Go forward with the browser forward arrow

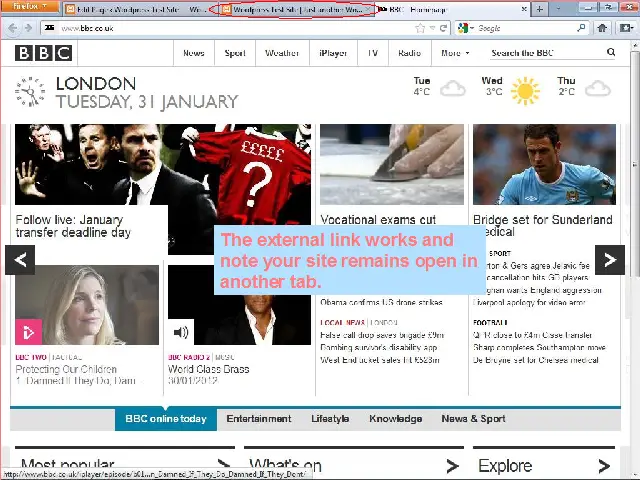[x=28, y=28]
